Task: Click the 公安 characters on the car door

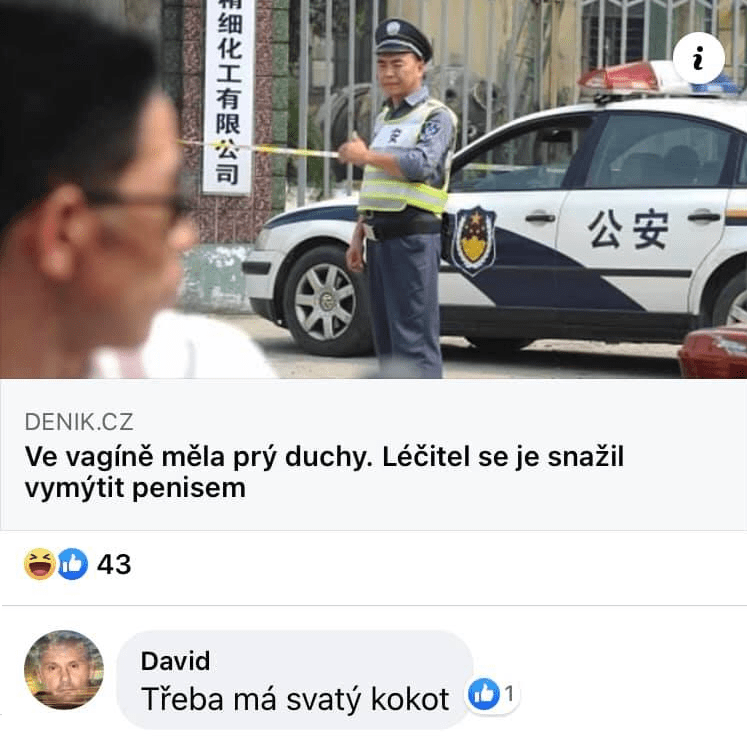Action: [628, 230]
